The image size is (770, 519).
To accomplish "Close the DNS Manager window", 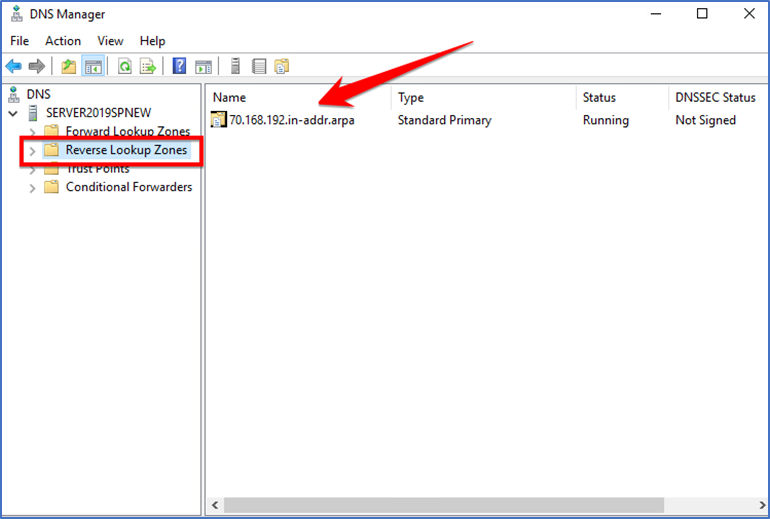I will (749, 14).
